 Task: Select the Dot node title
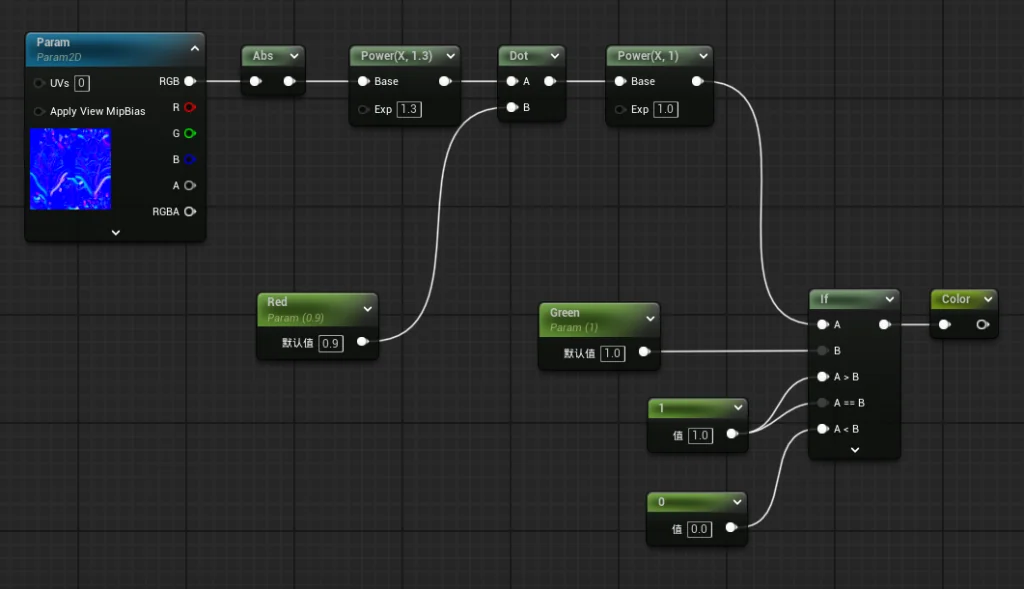(519, 56)
